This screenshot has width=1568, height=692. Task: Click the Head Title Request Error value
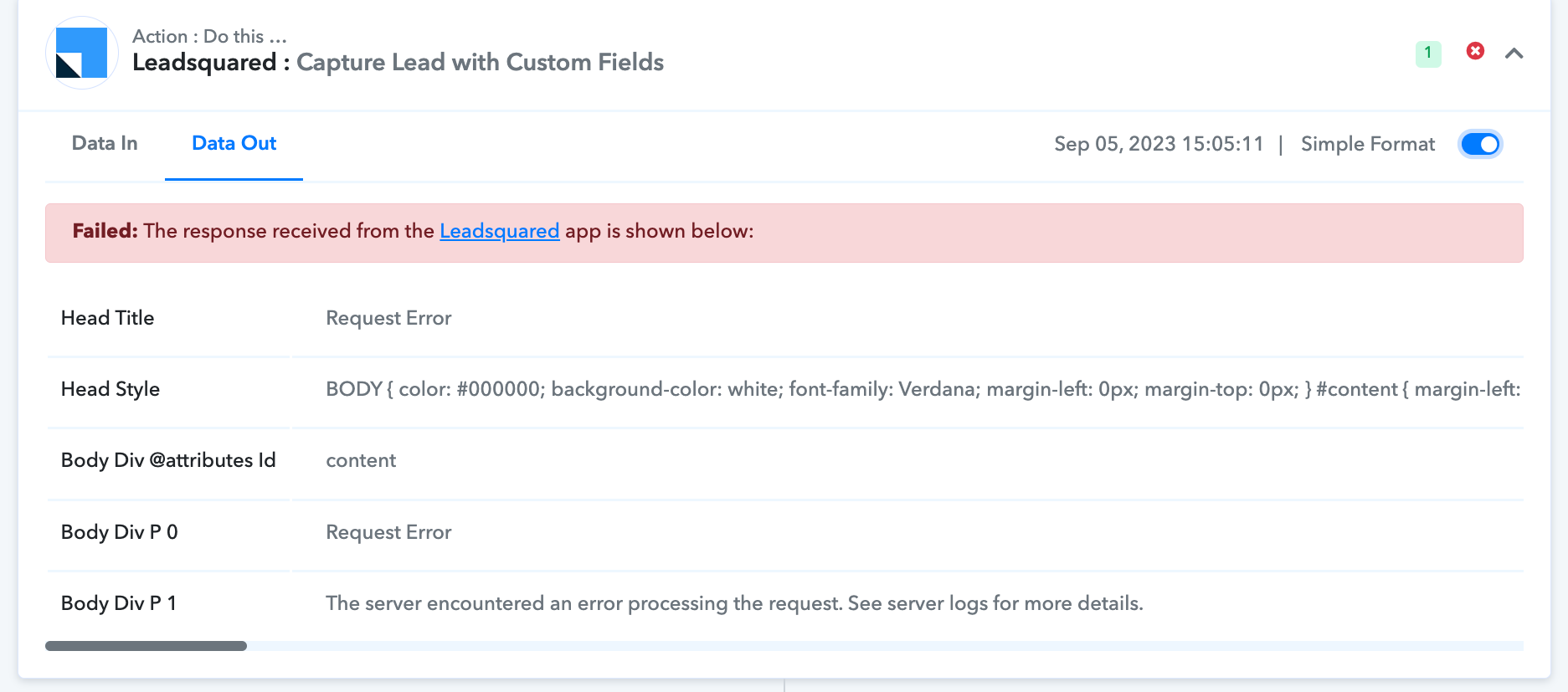pyautogui.click(x=388, y=318)
